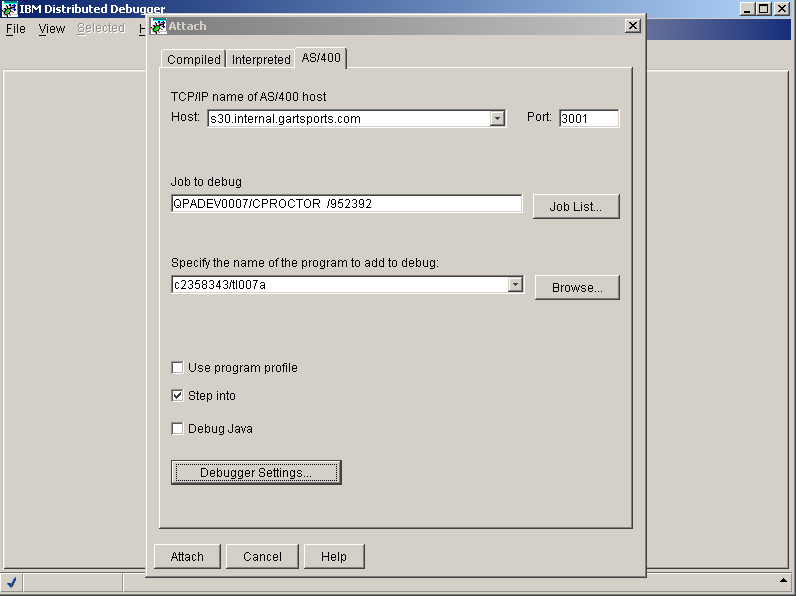
Task: Click the Browse... button
Action: [577, 287]
